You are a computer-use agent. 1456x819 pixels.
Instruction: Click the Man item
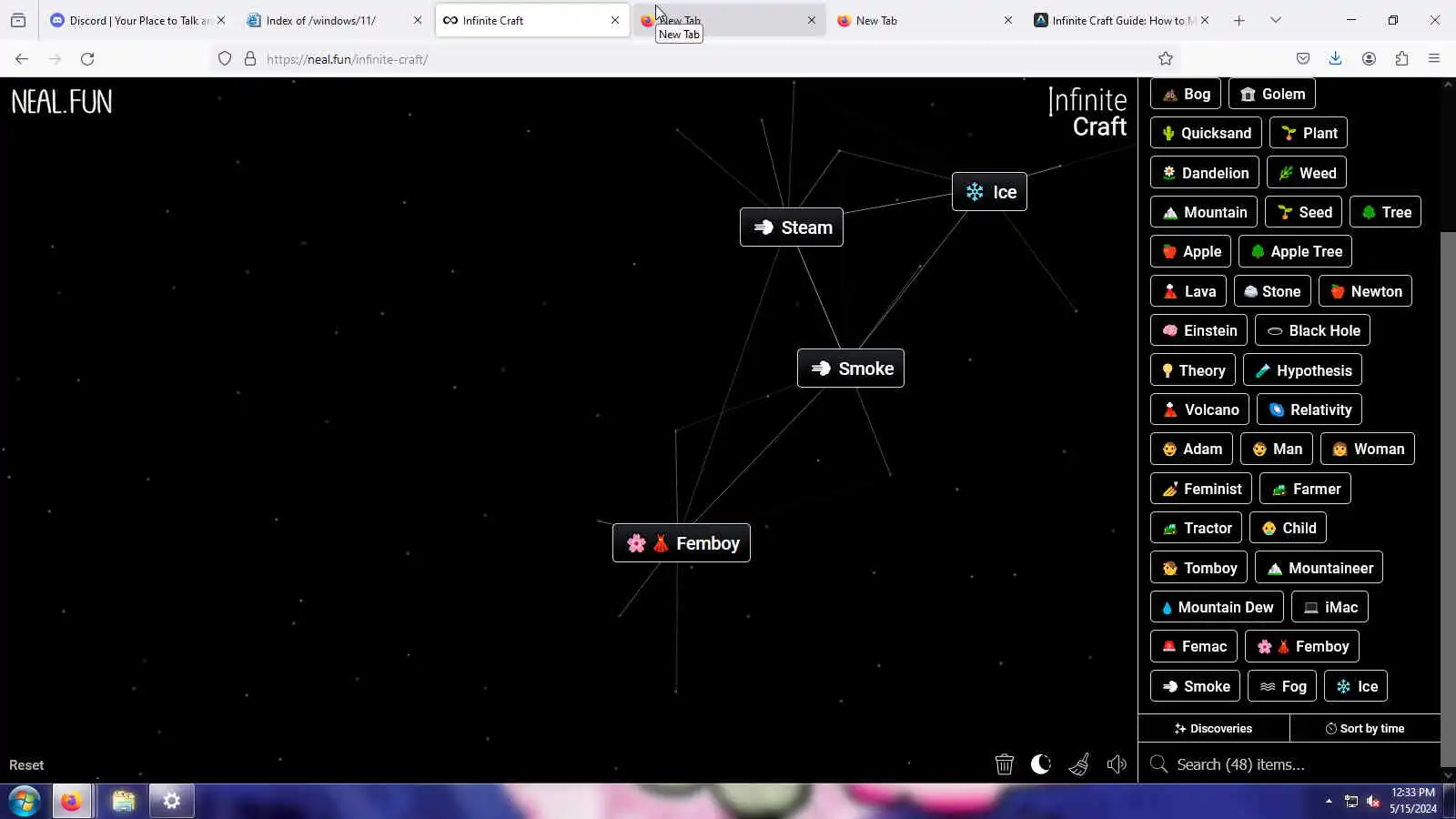tap(1277, 449)
